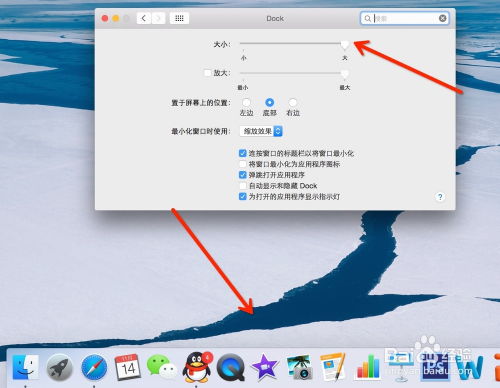Go back with the toolbar back arrow

144,18
